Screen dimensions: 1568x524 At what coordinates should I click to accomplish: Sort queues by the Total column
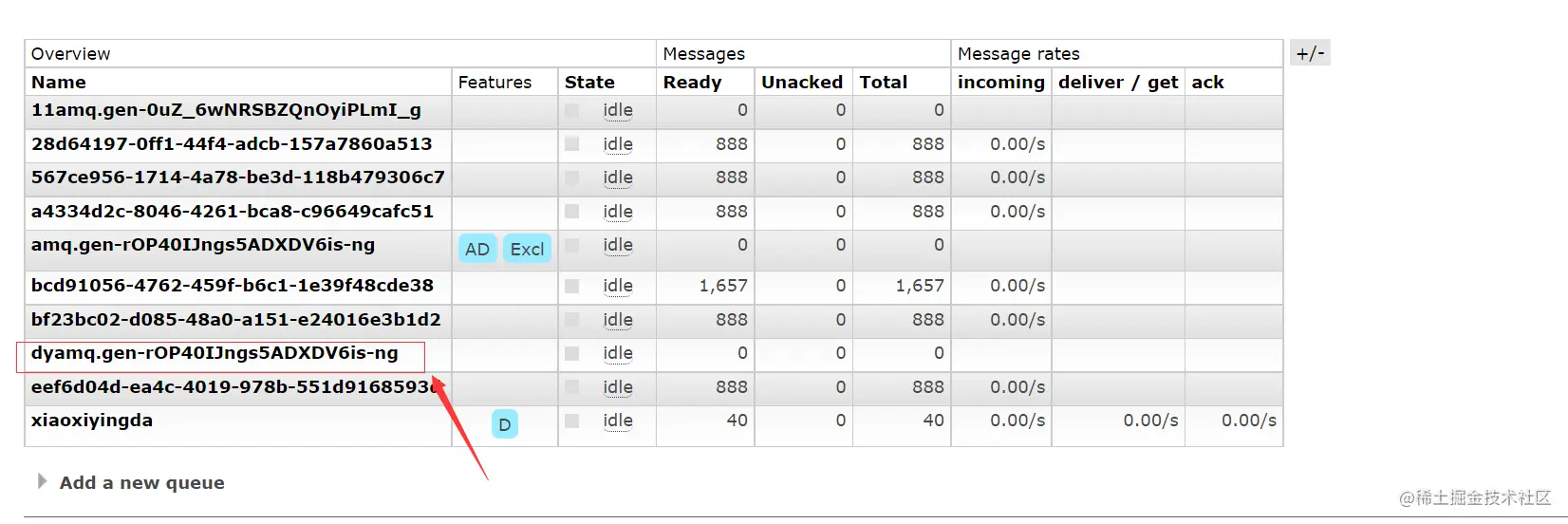pos(884,83)
